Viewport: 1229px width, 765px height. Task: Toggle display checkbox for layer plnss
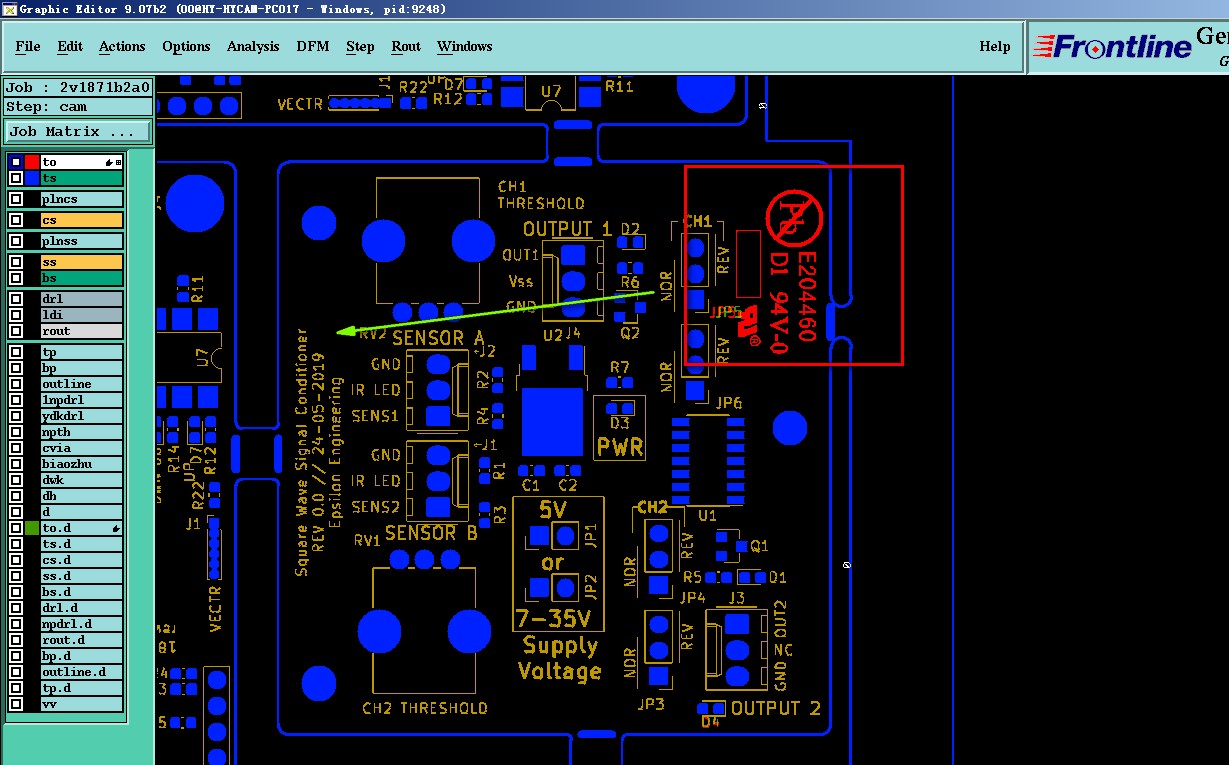pos(16,241)
